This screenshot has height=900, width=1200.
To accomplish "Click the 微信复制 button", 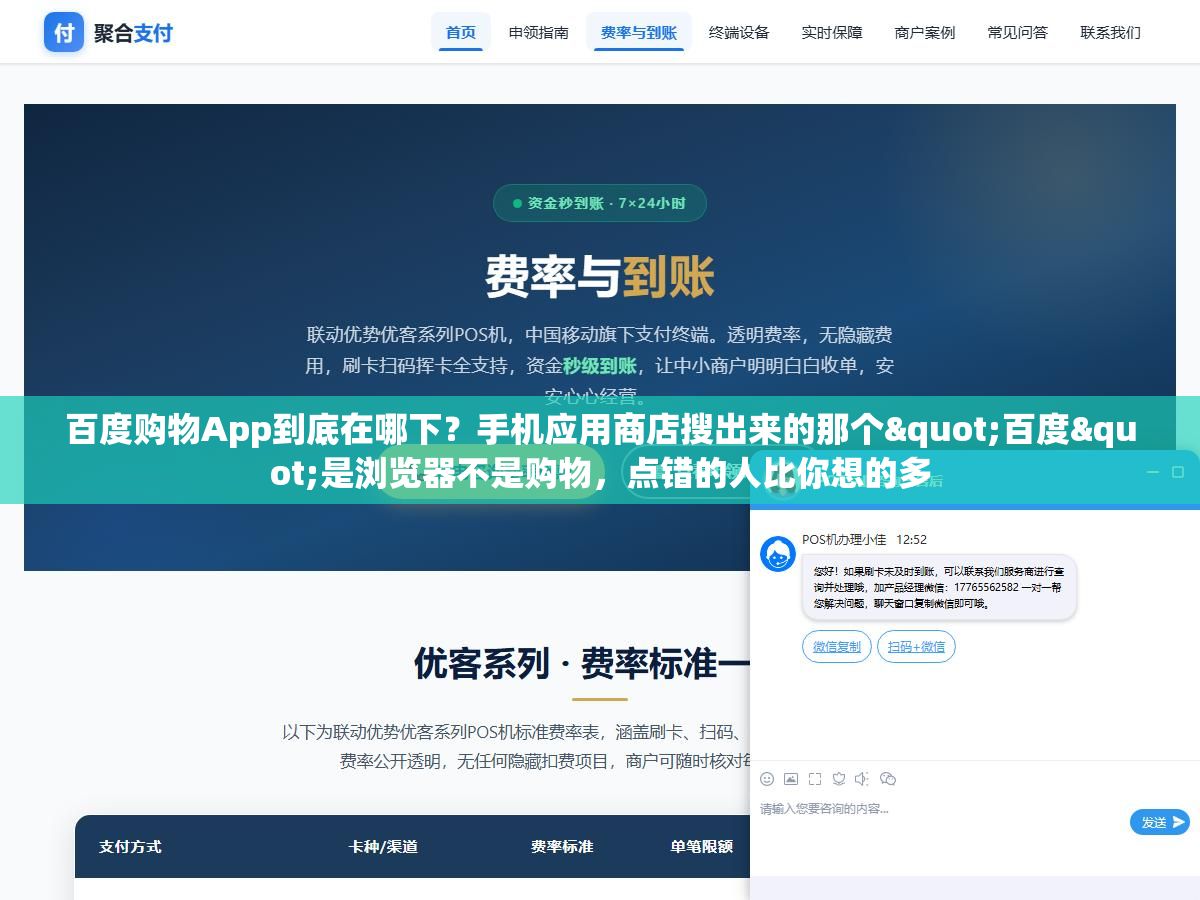I will [837, 647].
